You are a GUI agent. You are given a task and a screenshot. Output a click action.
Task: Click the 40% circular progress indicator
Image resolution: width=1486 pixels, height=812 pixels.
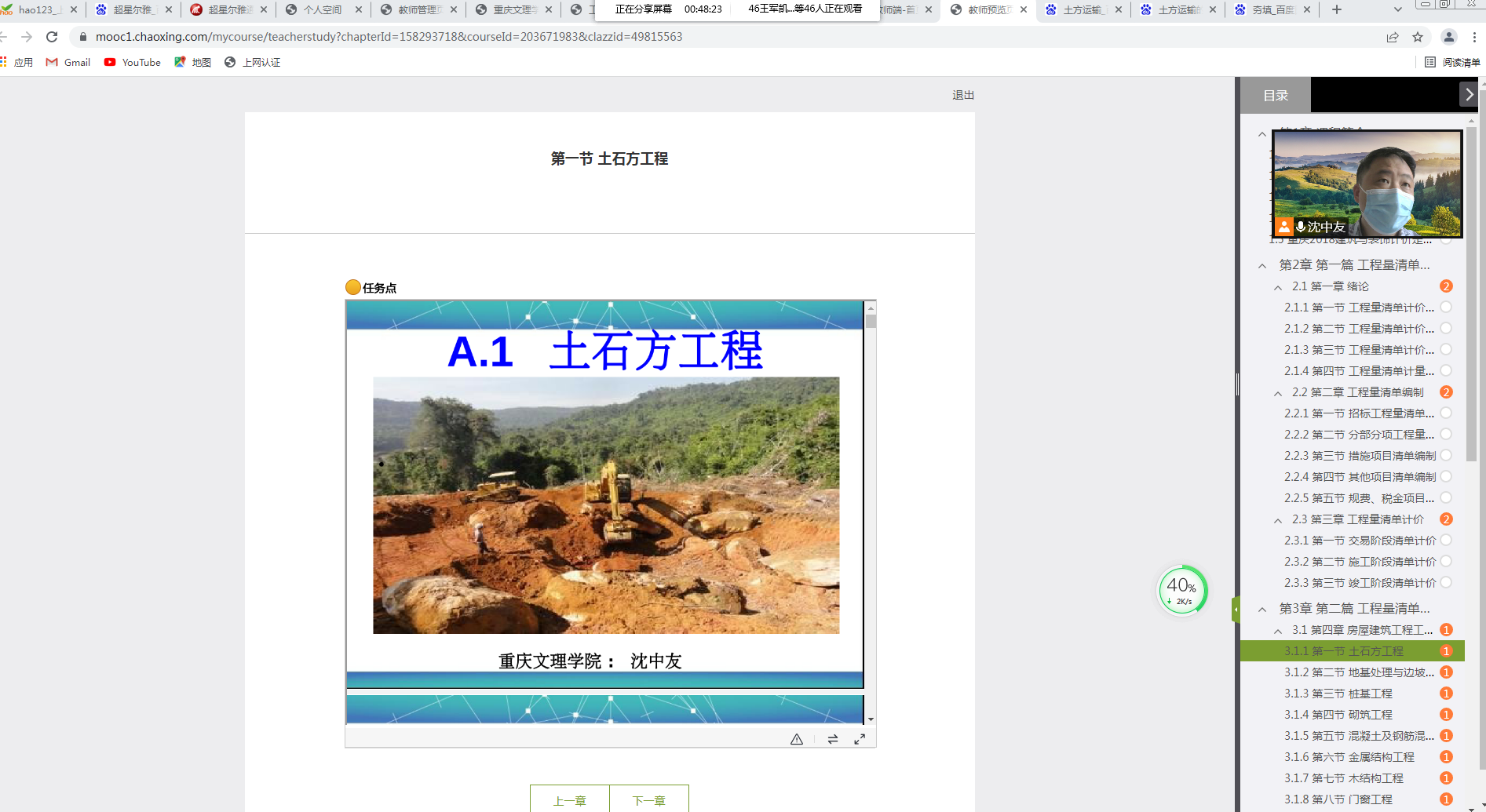[1181, 590]
